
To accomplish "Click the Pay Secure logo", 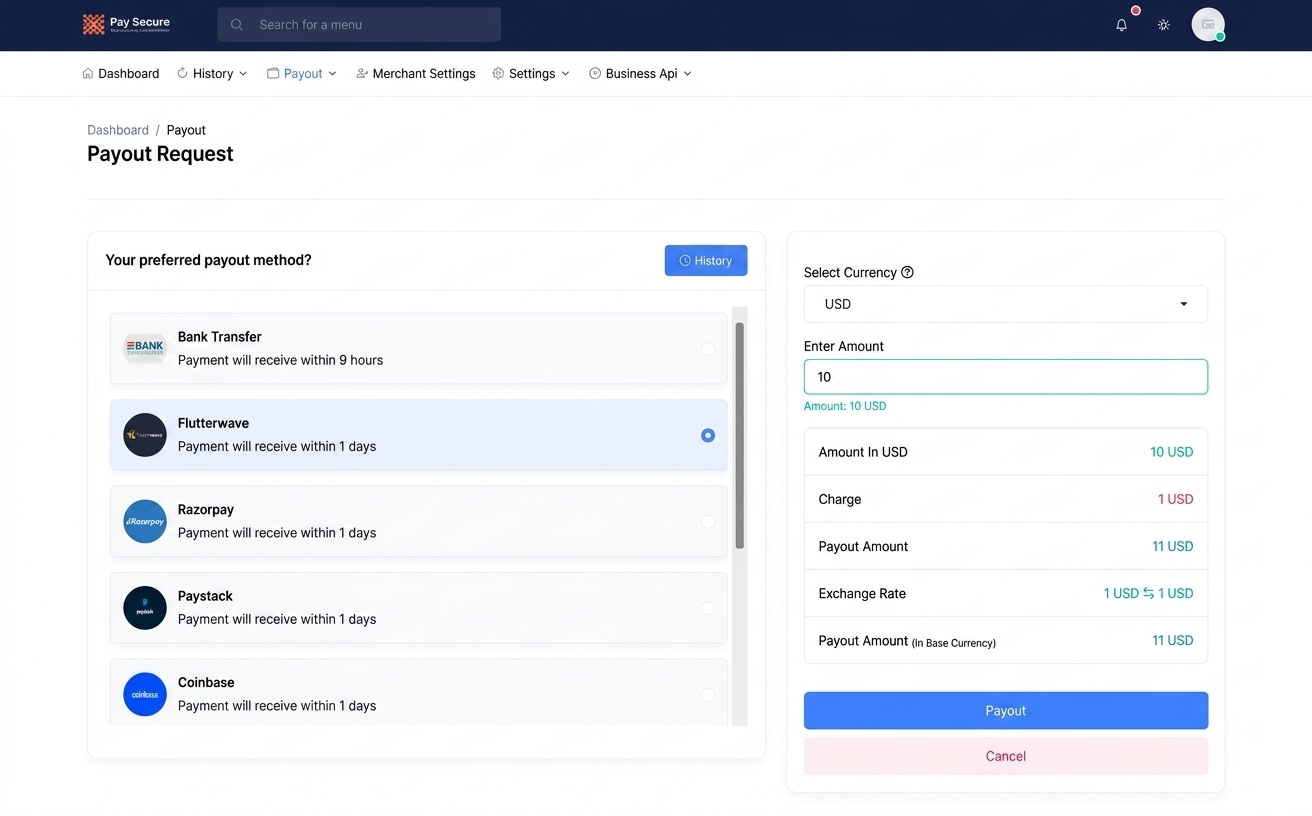I will coord(127,25).
